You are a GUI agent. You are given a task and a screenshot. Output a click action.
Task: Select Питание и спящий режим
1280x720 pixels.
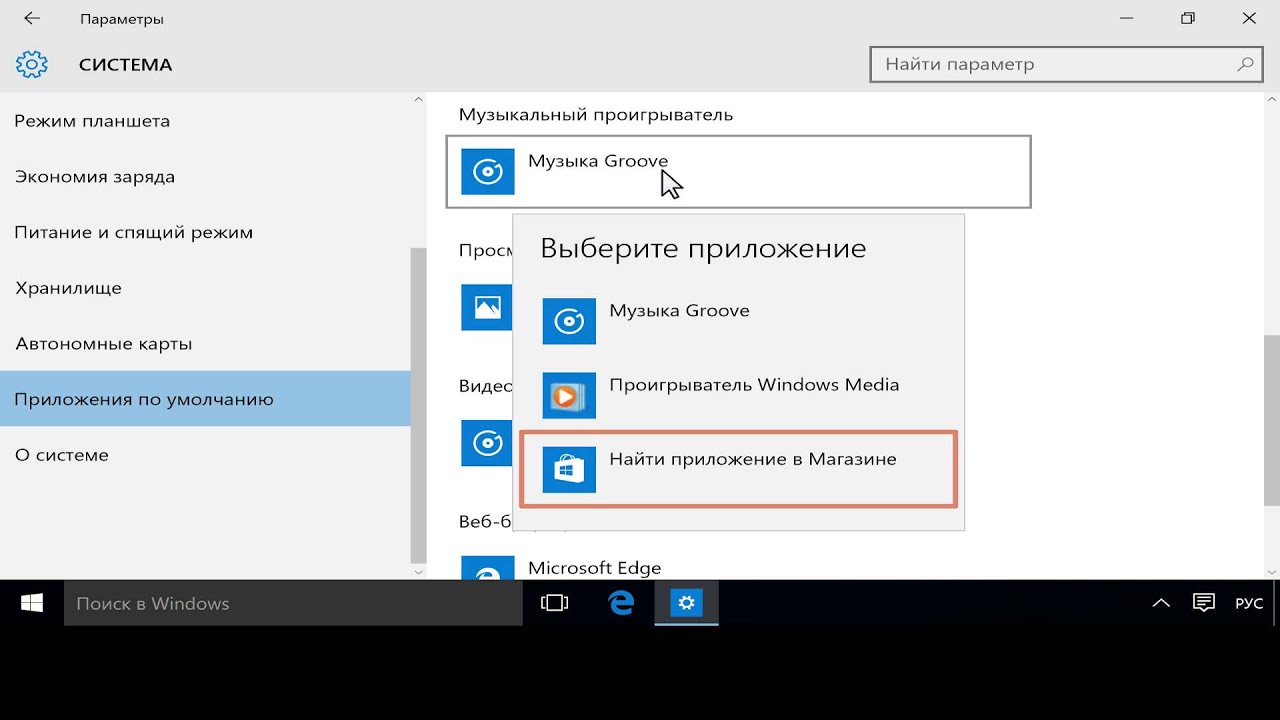(205, 232)
